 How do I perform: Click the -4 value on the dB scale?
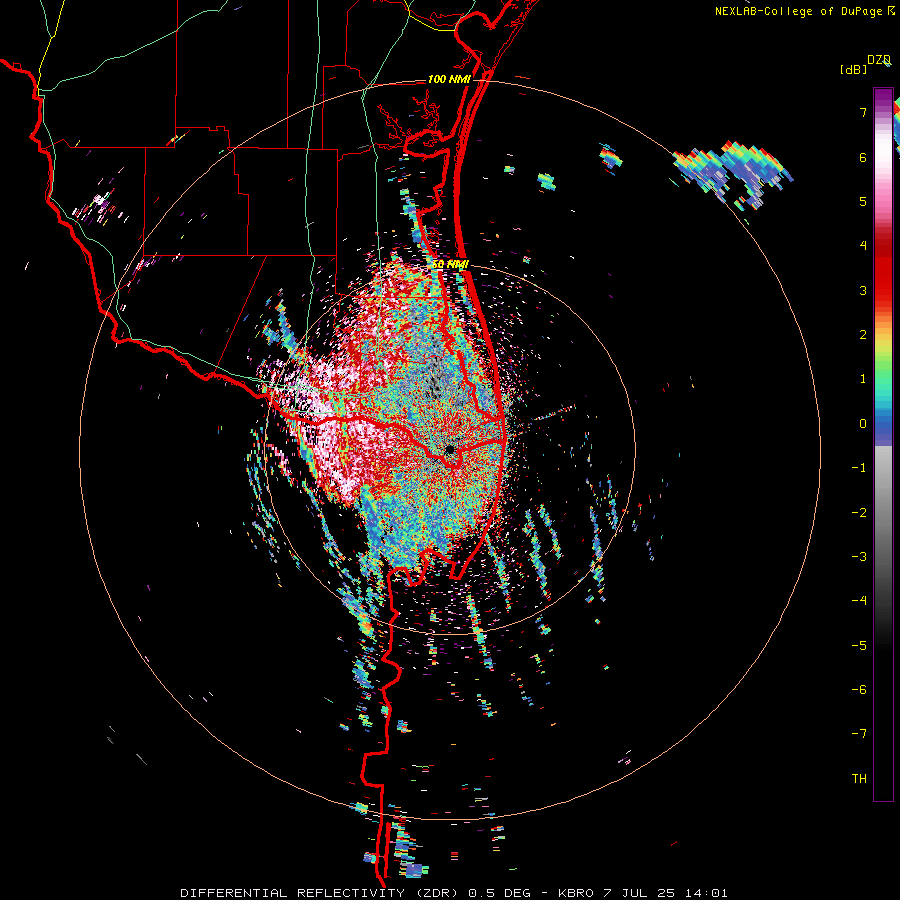859,601
